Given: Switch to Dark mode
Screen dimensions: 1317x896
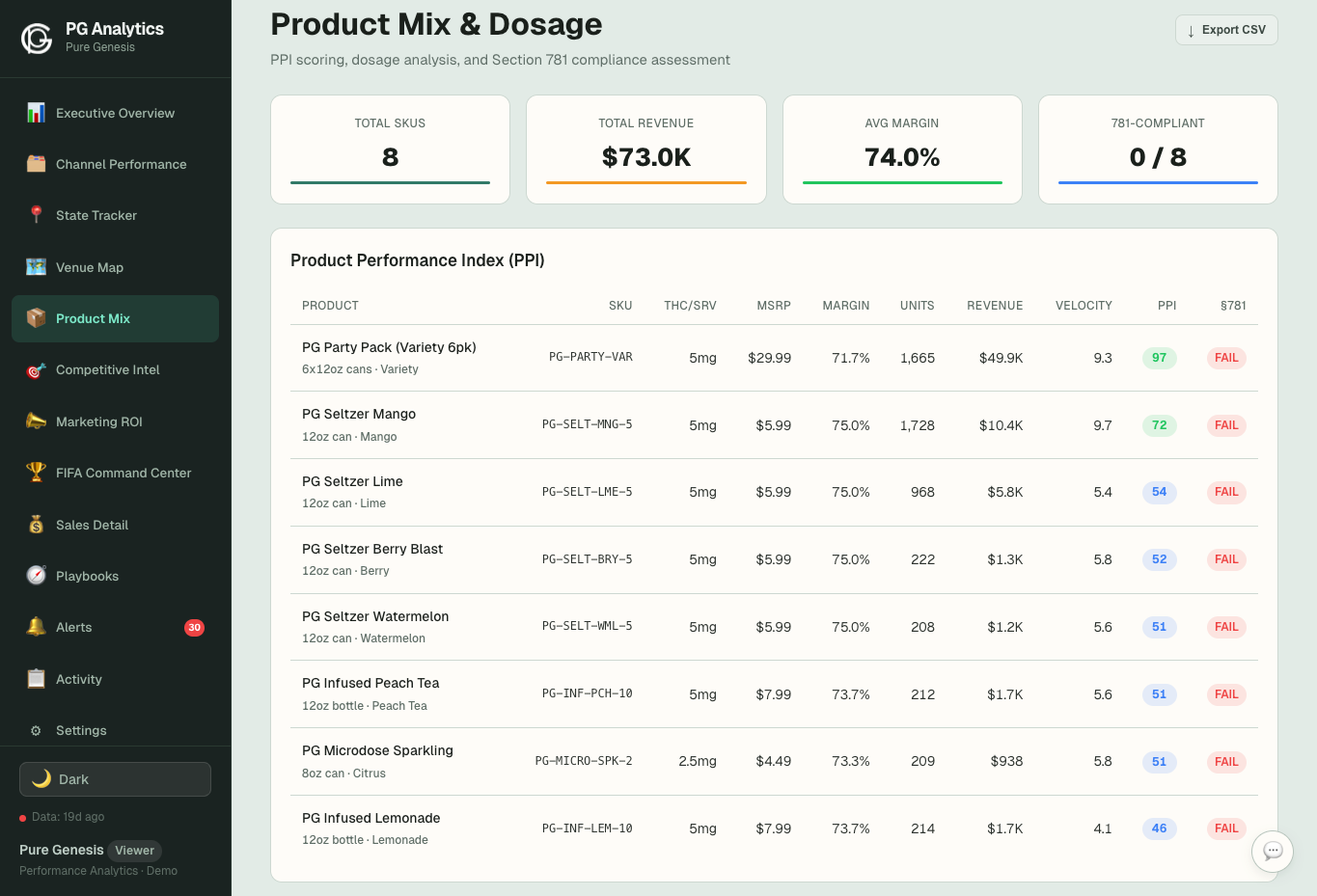Looking at the screenshot, I should [115, 779].
